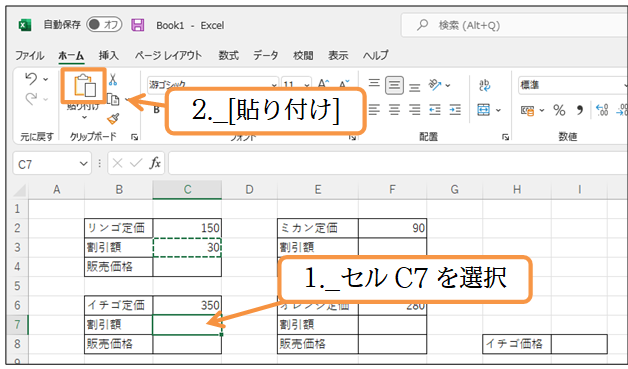Apply percent style
The height and width of the screenshot is (369, 628).
(x=559, y=110)
